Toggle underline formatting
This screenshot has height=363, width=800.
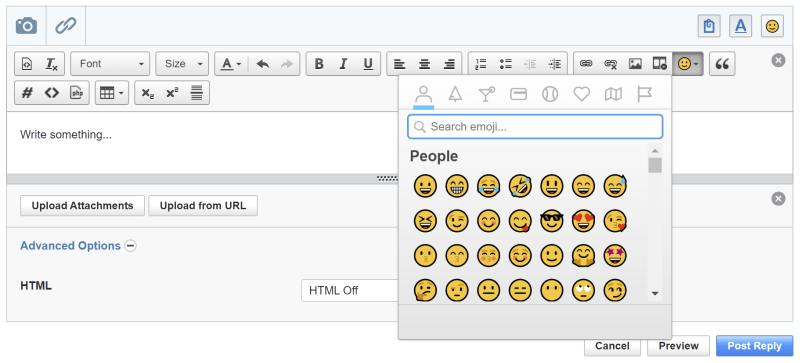coord(368,64)
